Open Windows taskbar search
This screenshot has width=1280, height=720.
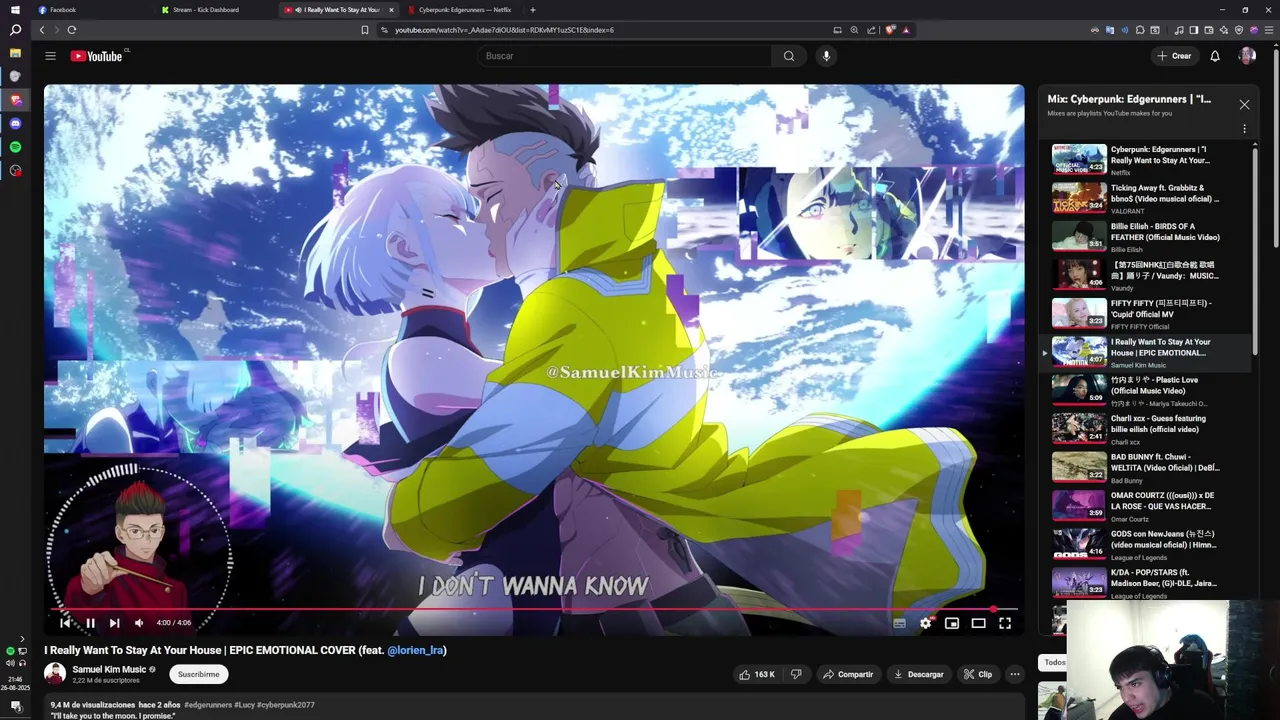coord(15,31)
